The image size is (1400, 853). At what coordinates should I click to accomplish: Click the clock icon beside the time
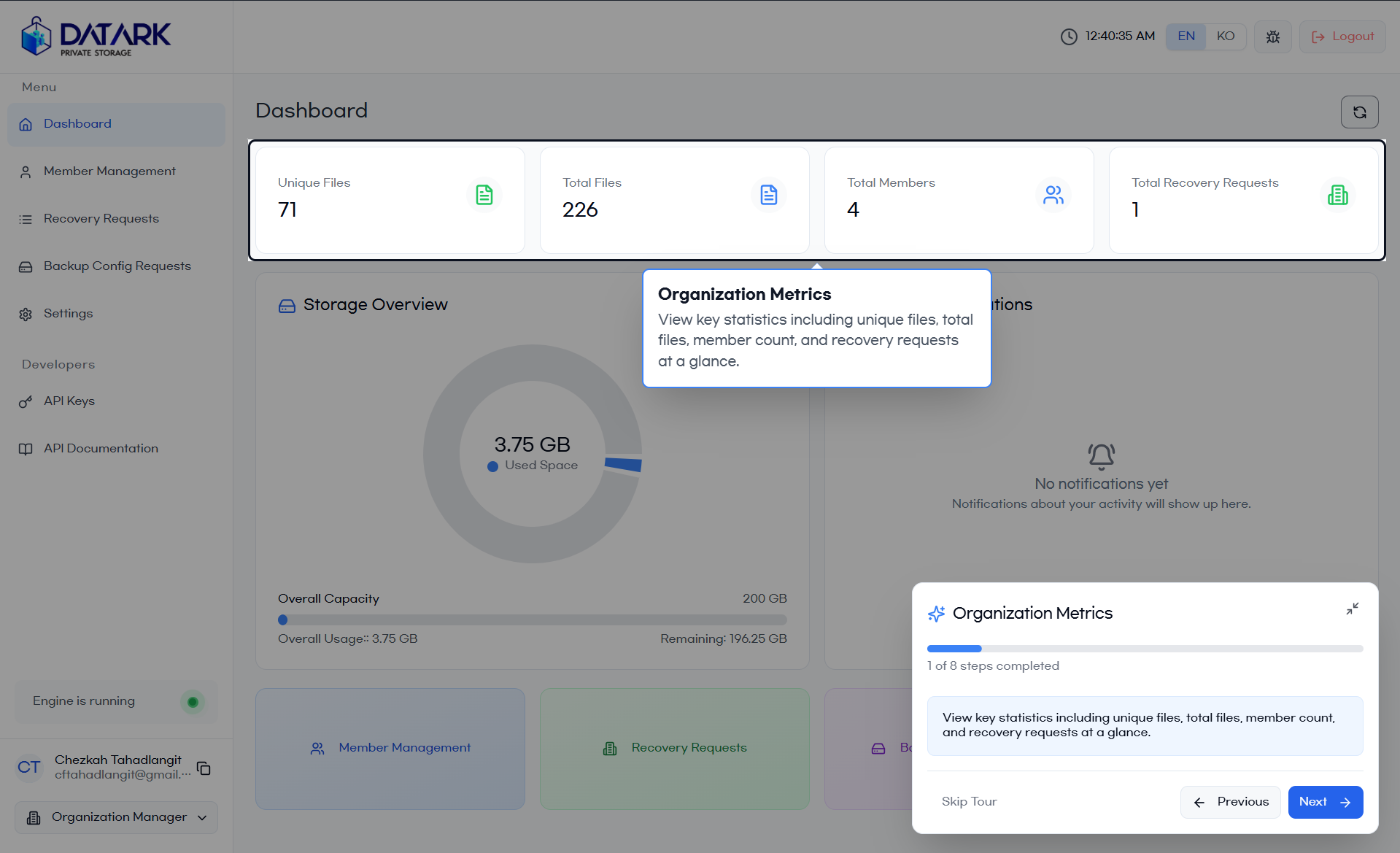coord(1069,36)
